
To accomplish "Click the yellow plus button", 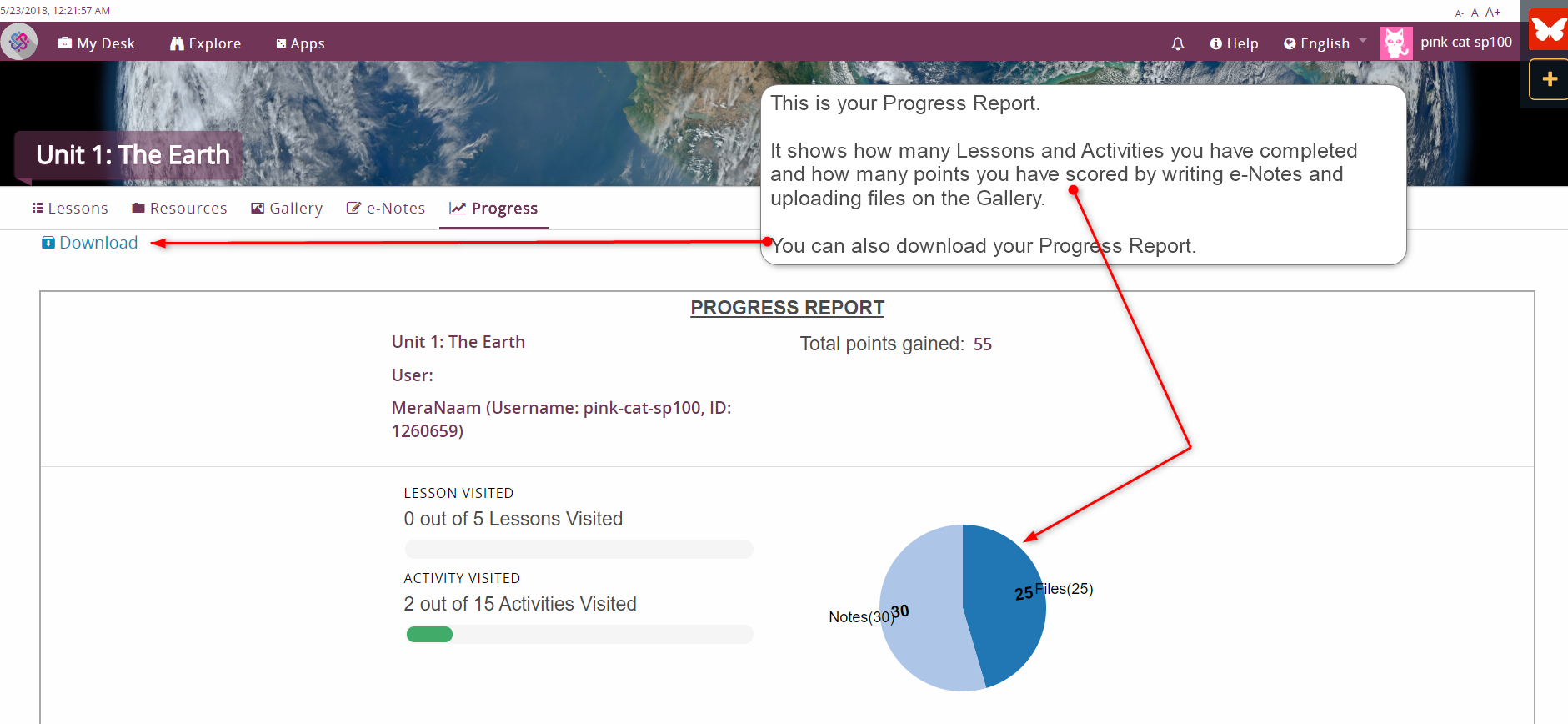I will coord(1549,80).
